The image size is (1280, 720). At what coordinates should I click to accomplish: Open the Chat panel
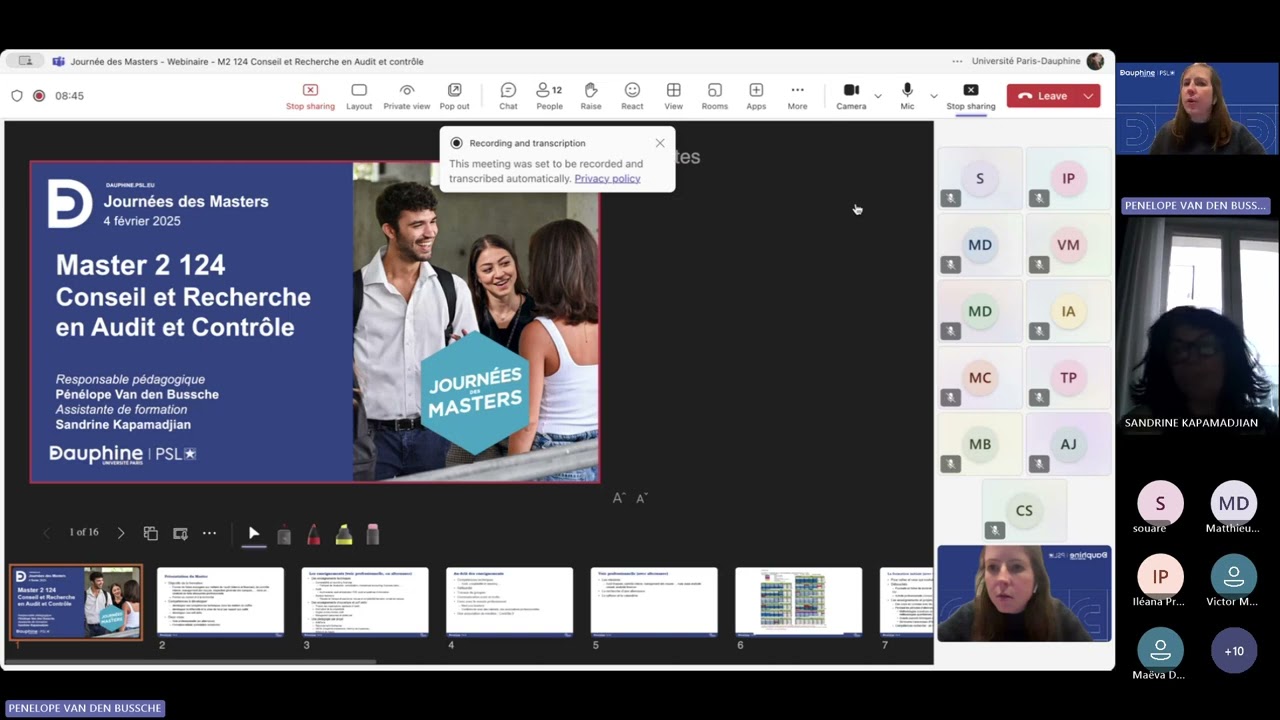coord(508,96)
